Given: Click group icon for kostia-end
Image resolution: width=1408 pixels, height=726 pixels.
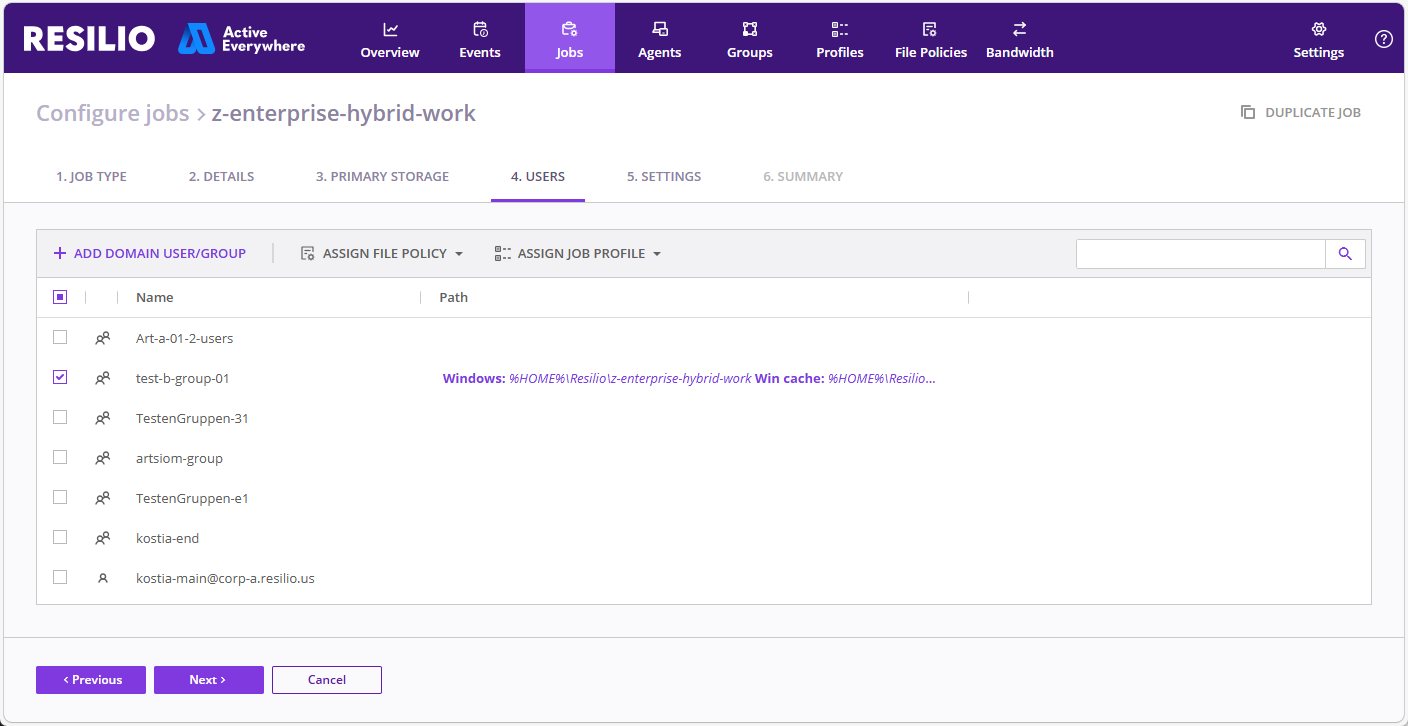Looking at the screenshot, I should click(102, 538).
